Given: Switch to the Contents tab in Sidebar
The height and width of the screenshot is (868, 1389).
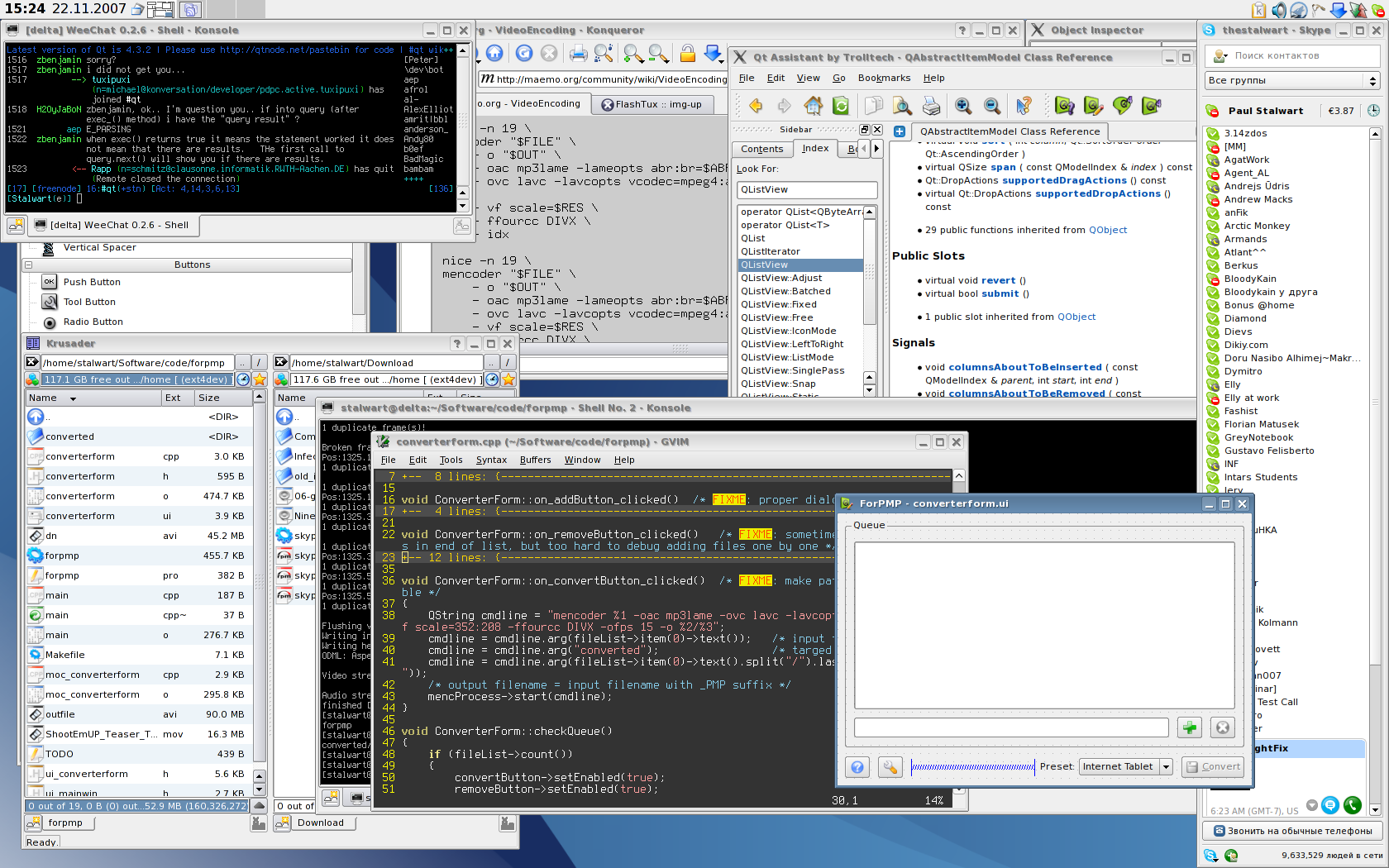Looking at the screenshot, I should pos(761,149).
